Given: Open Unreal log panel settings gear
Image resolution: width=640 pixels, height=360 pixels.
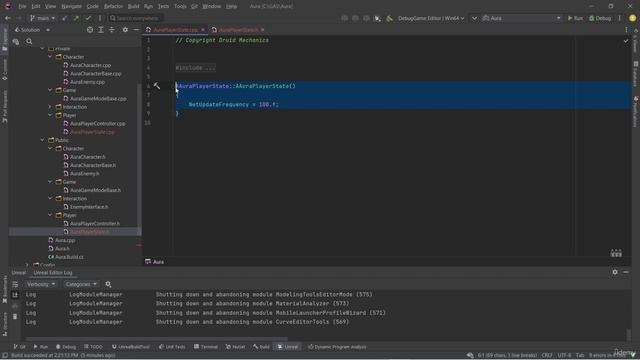Looking at the screenshot, I should pos(615,272).
